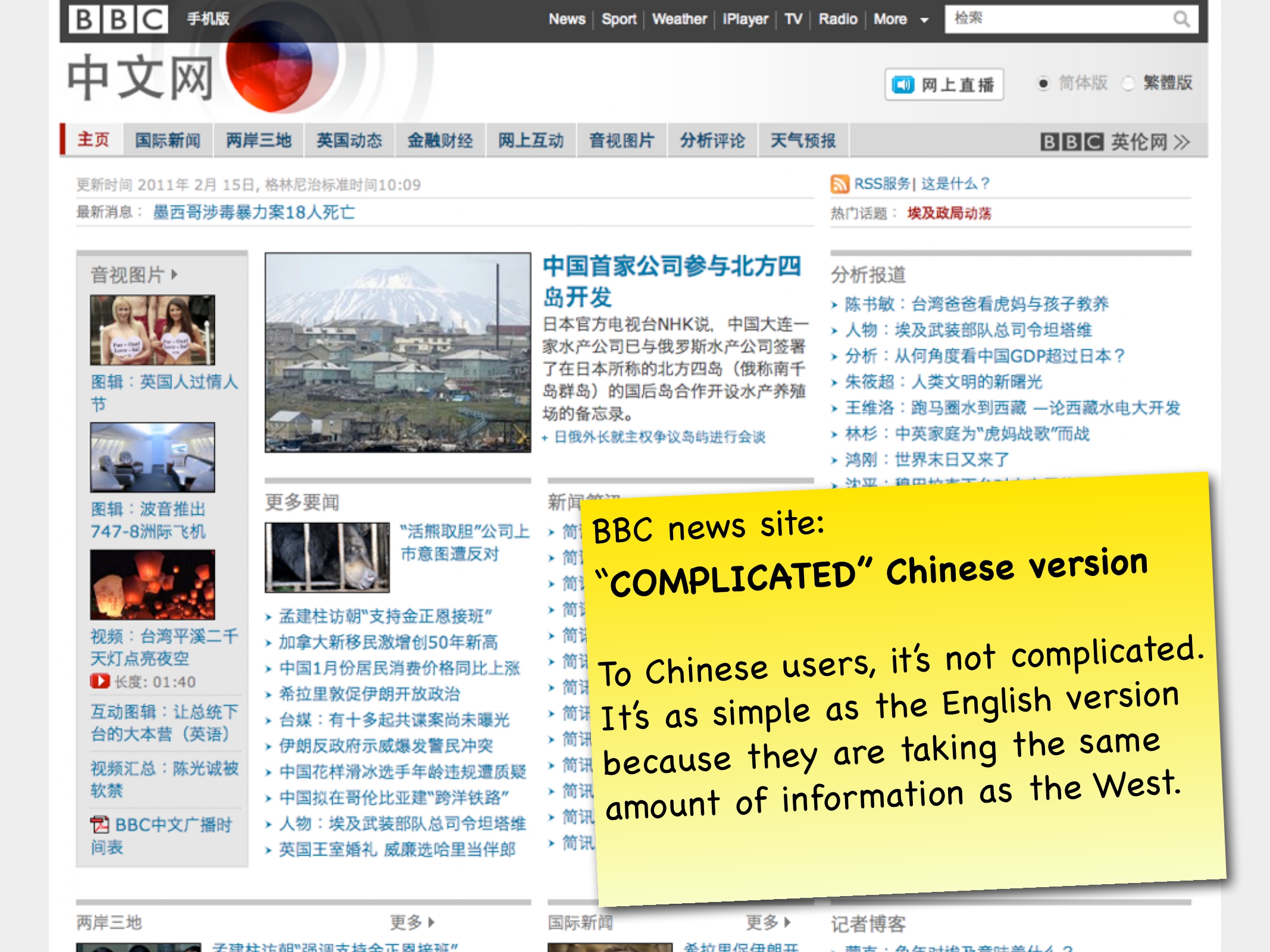The height and width of the screenshot is (952, 1270).
Task: Open headline 中国首家公司参与北方四岛开发
Action: coord(672,281)
